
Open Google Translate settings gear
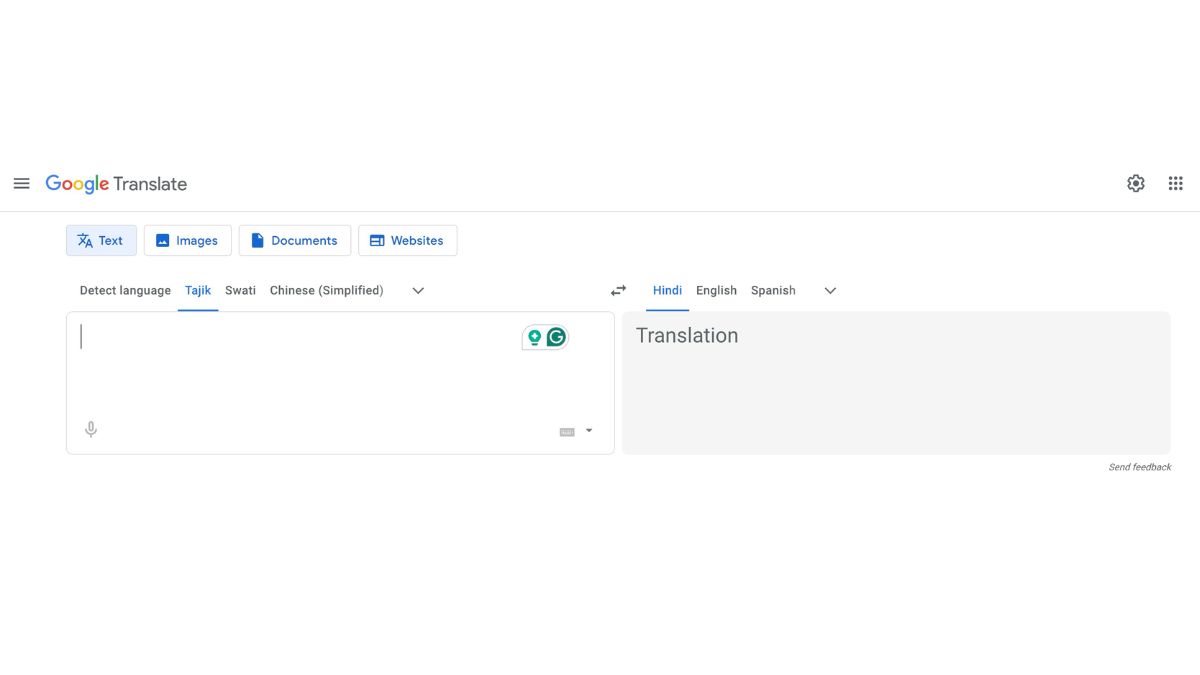click(1136, 183)
